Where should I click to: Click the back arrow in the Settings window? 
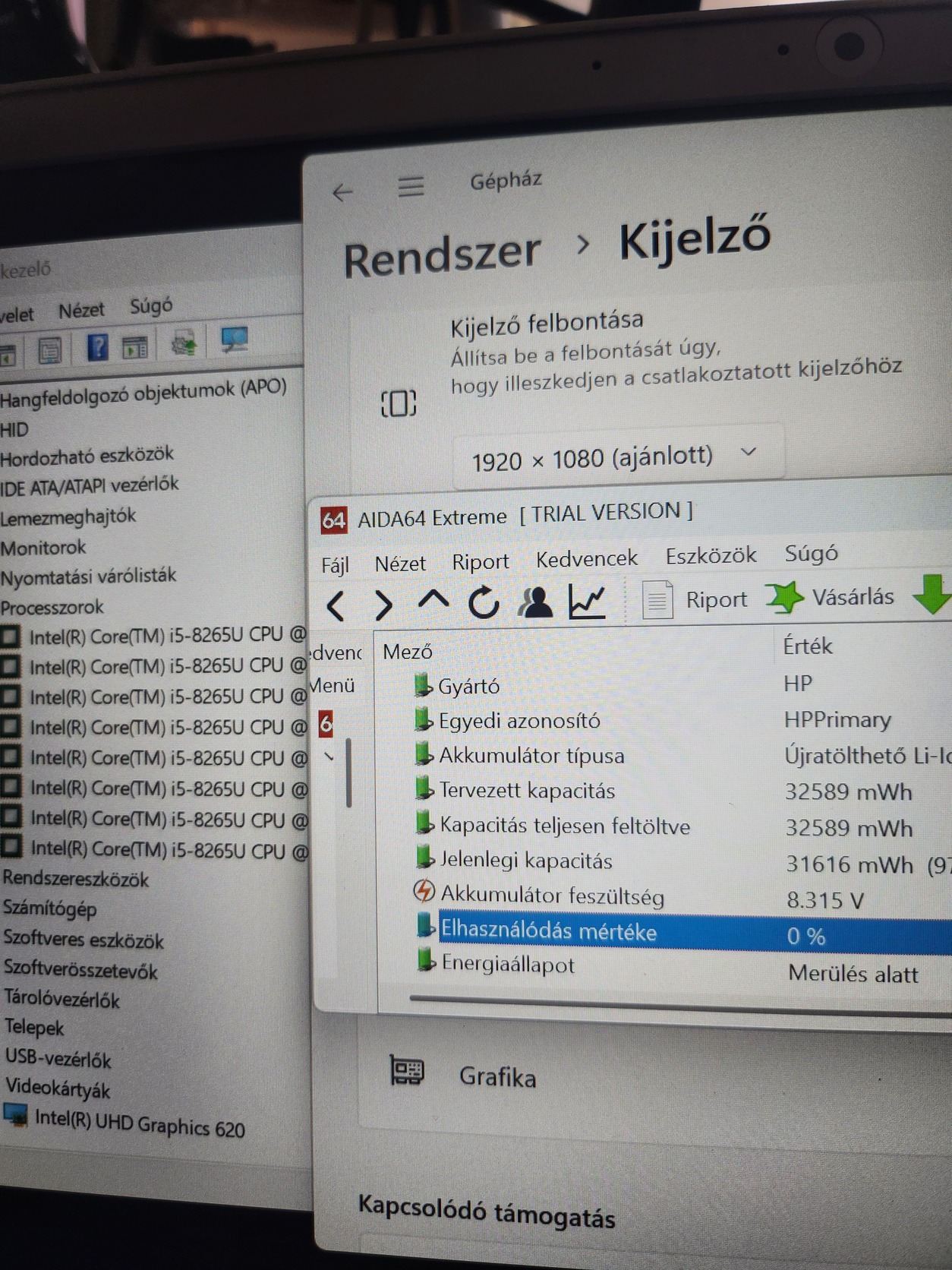tap(343, 192)
